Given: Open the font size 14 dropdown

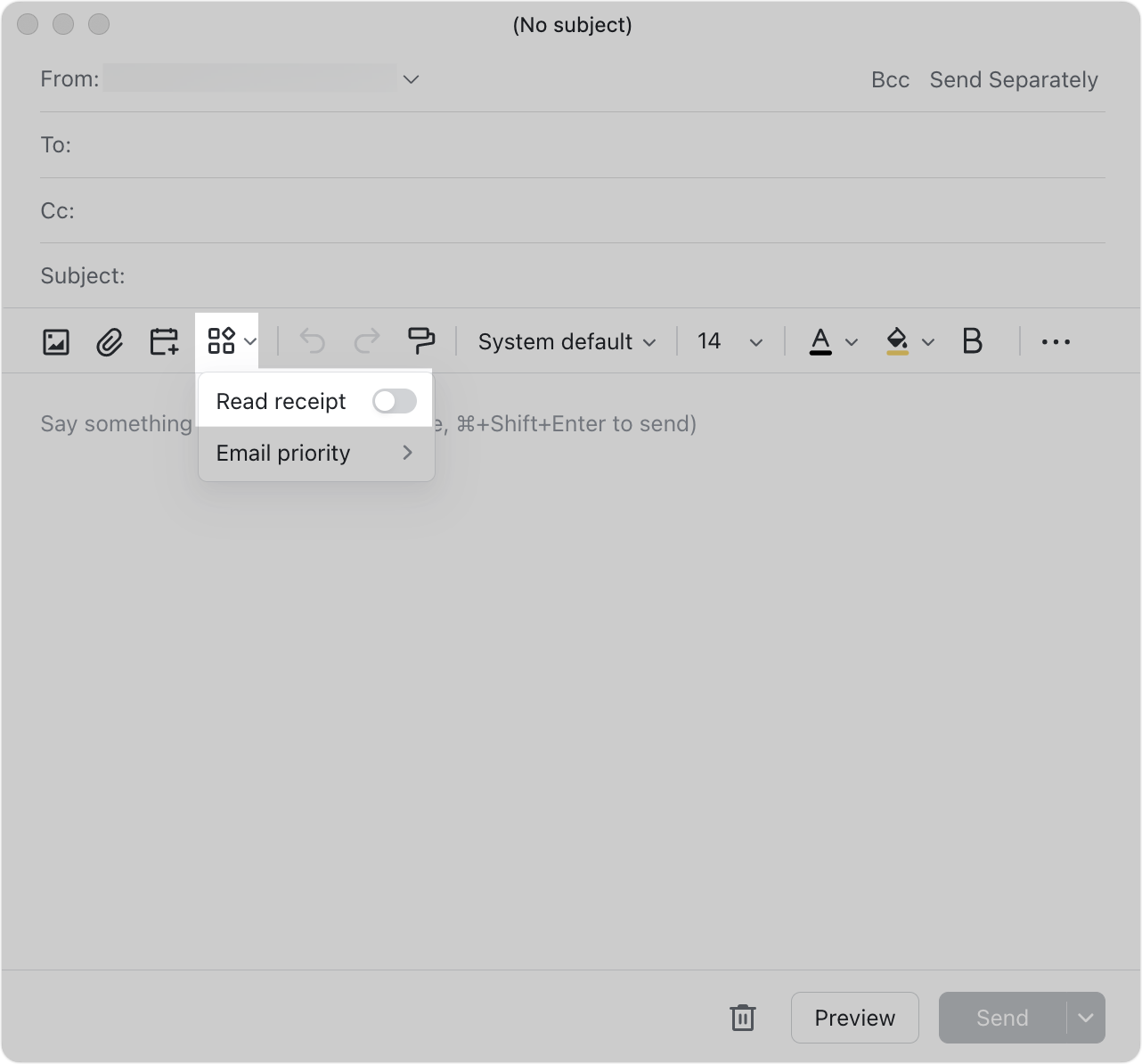Looking at the screenshot, I should 730,342.
